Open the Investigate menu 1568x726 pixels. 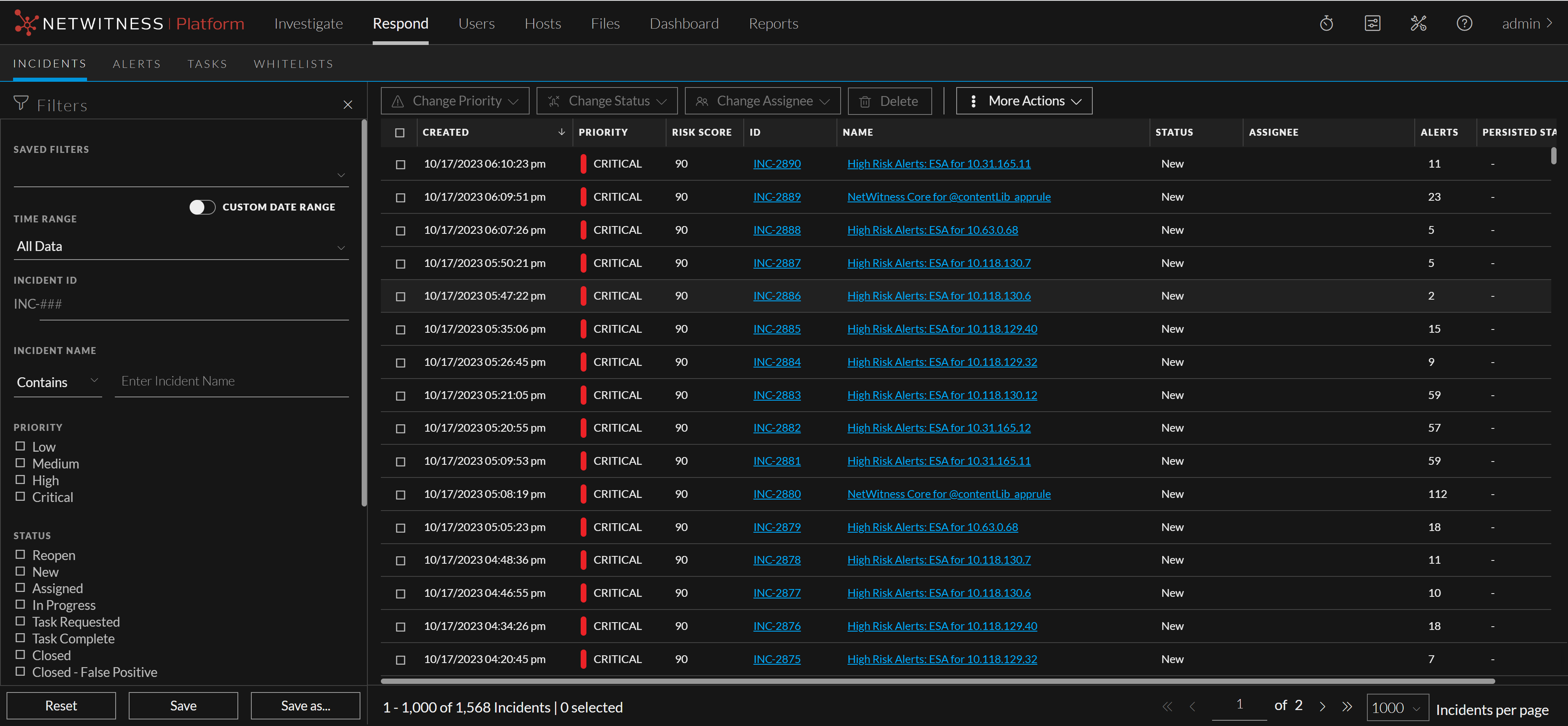pyautogui.click(x=308, y=23)
